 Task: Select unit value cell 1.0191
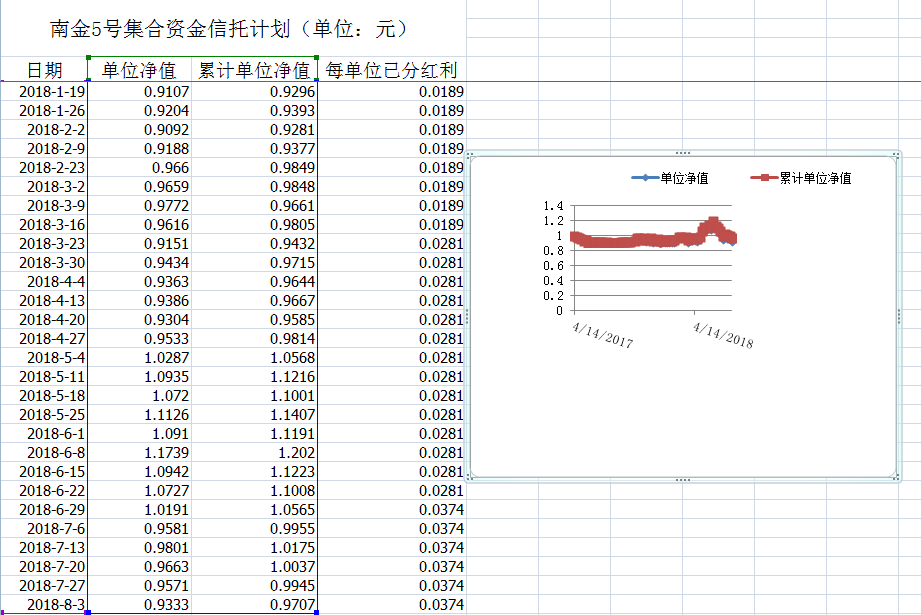pyautogui.click(x=139, y=509)
